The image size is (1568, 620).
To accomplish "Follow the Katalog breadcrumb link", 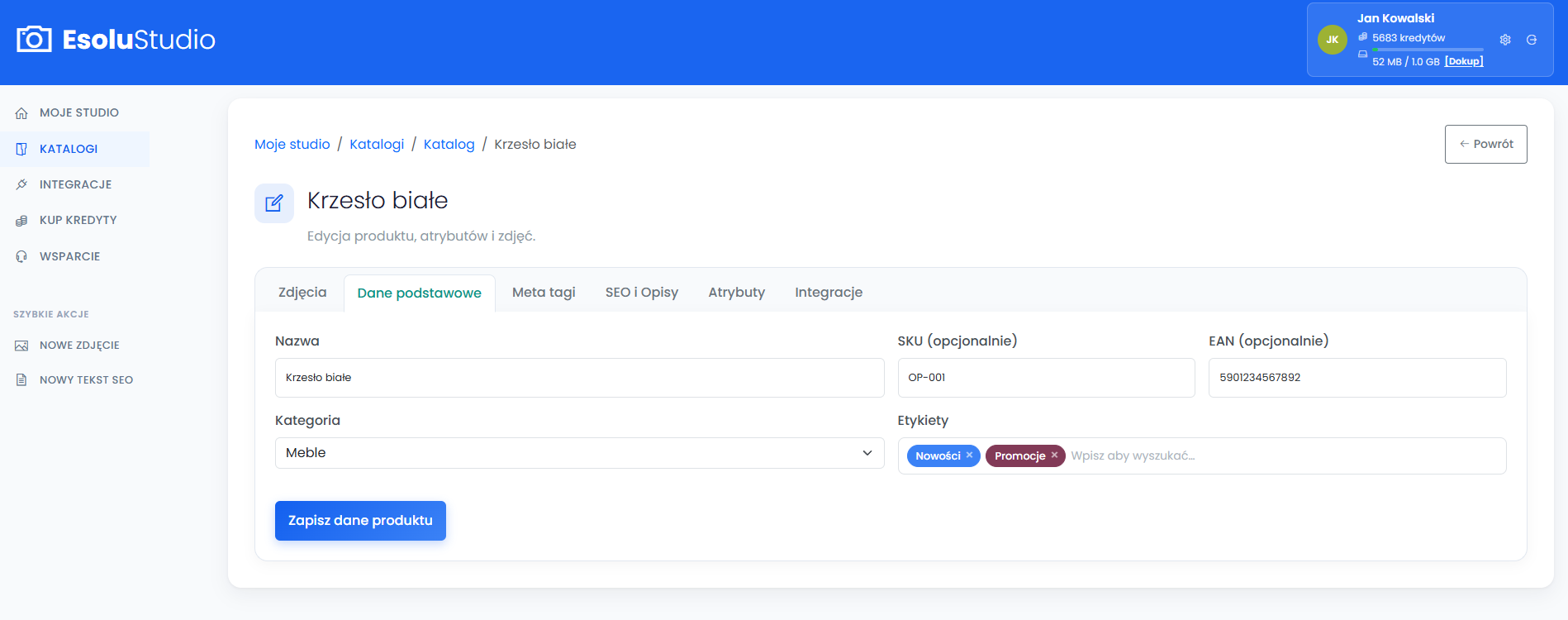I will tap(449, 145).
